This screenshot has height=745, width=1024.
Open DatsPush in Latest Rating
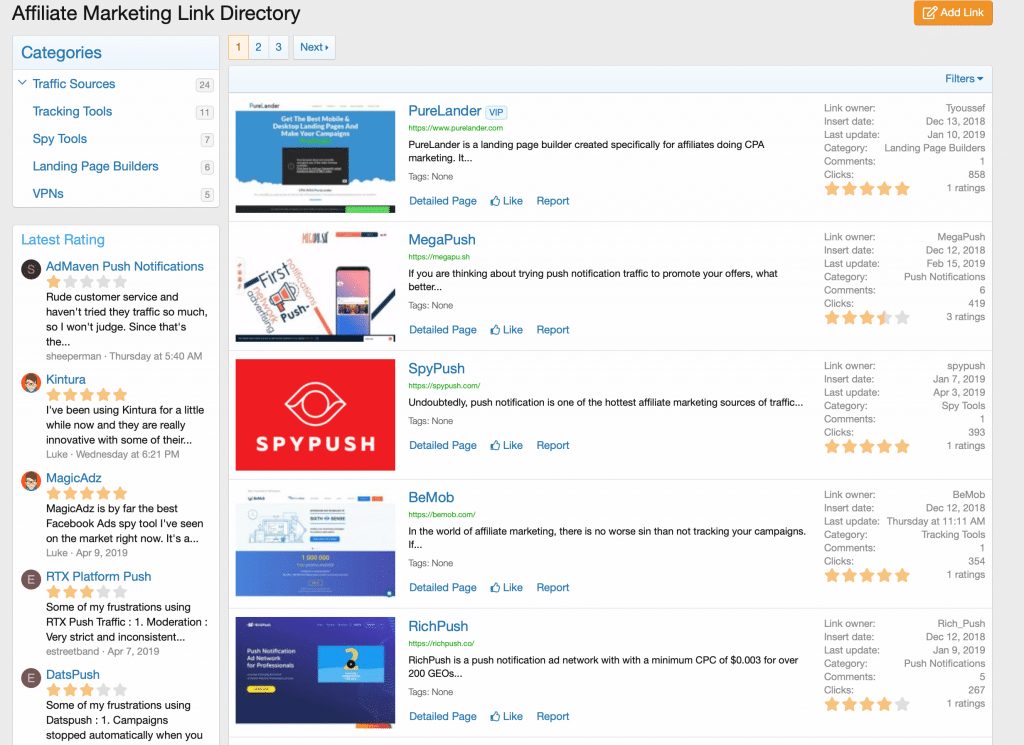coord(72,674)
